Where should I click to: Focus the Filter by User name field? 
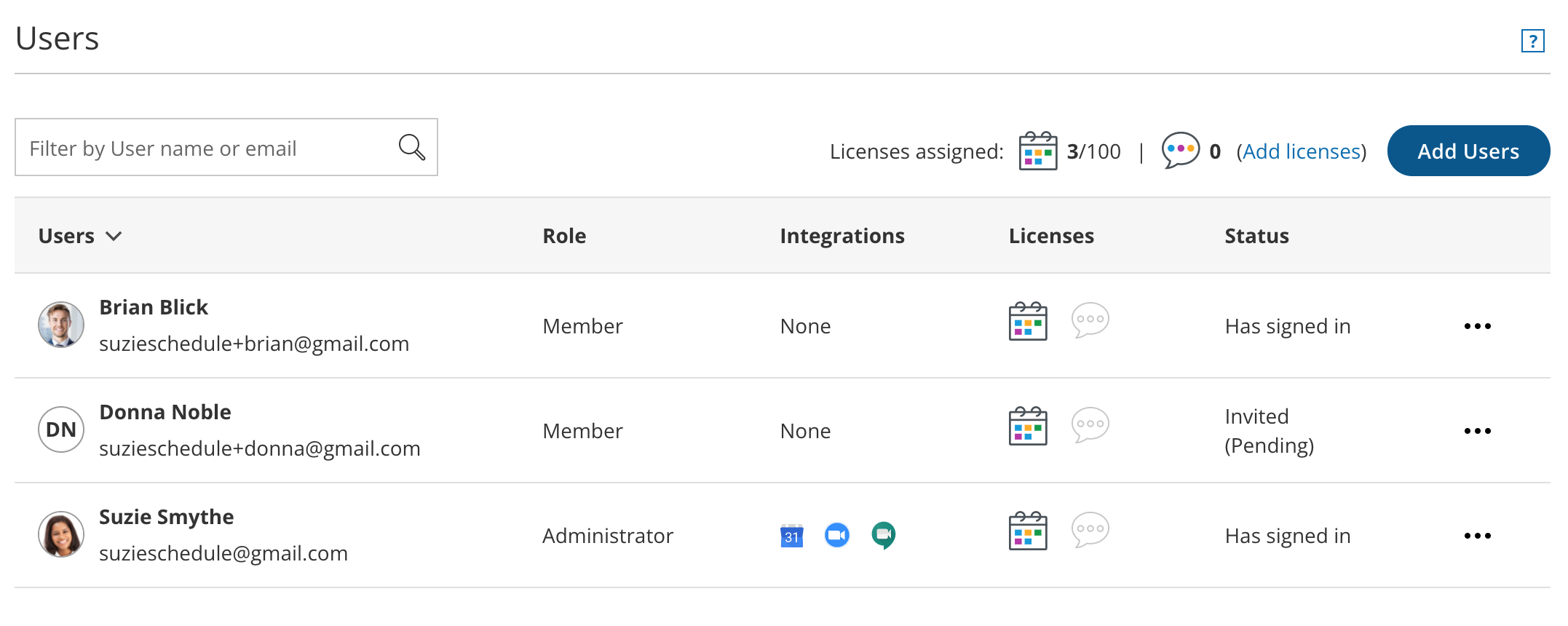pyautogui.click(x=207, y=148)
